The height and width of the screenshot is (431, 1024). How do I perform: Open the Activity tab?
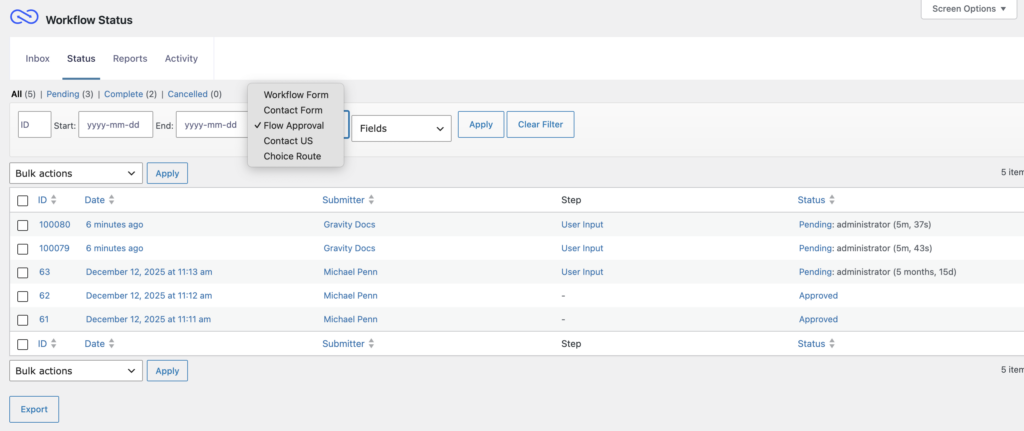[x=181, y=59]
